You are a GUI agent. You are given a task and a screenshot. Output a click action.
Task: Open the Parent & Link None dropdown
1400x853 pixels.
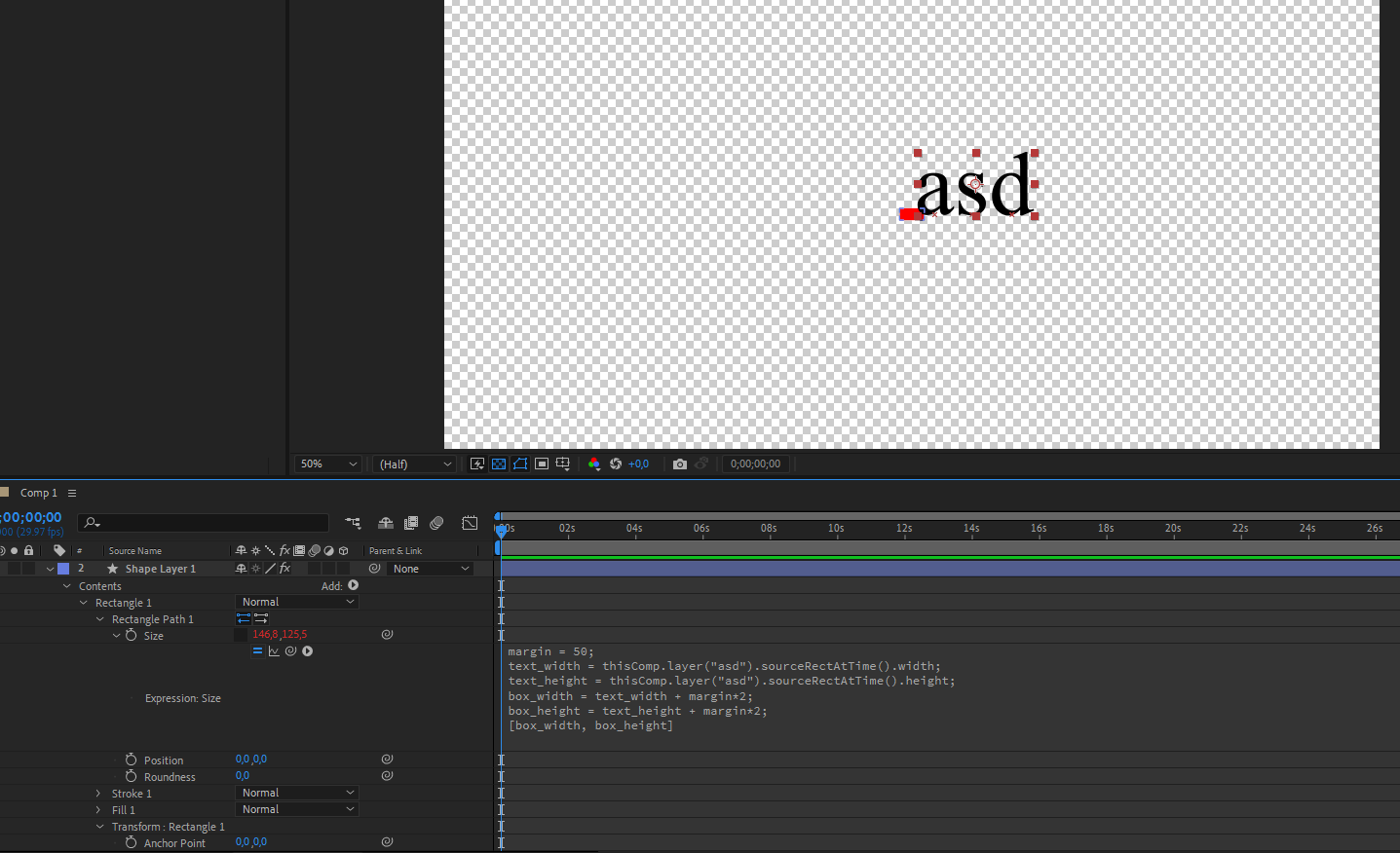tap(429, 569)
